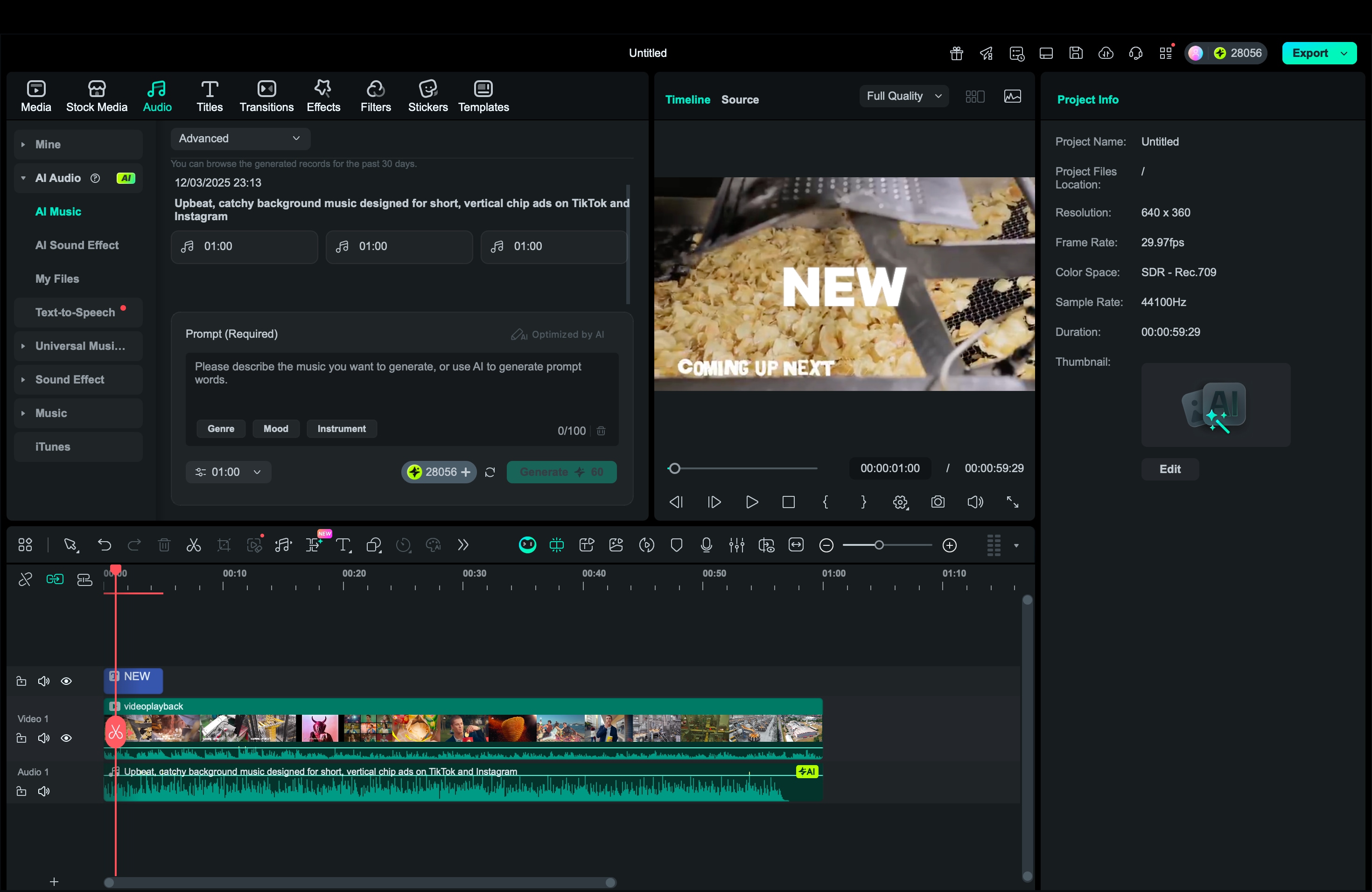The height and width of the screenshot is (892, 1372).
Task: Open the Full Quality preview dropdown
Action: point(903,96)
